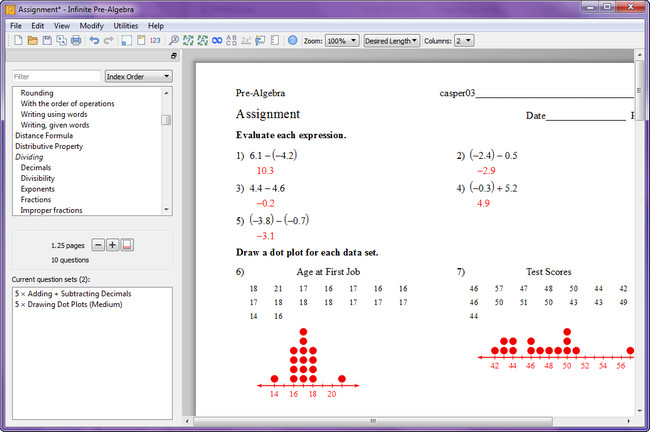Open an existing assignment folder icon

[x=32, y=40]
